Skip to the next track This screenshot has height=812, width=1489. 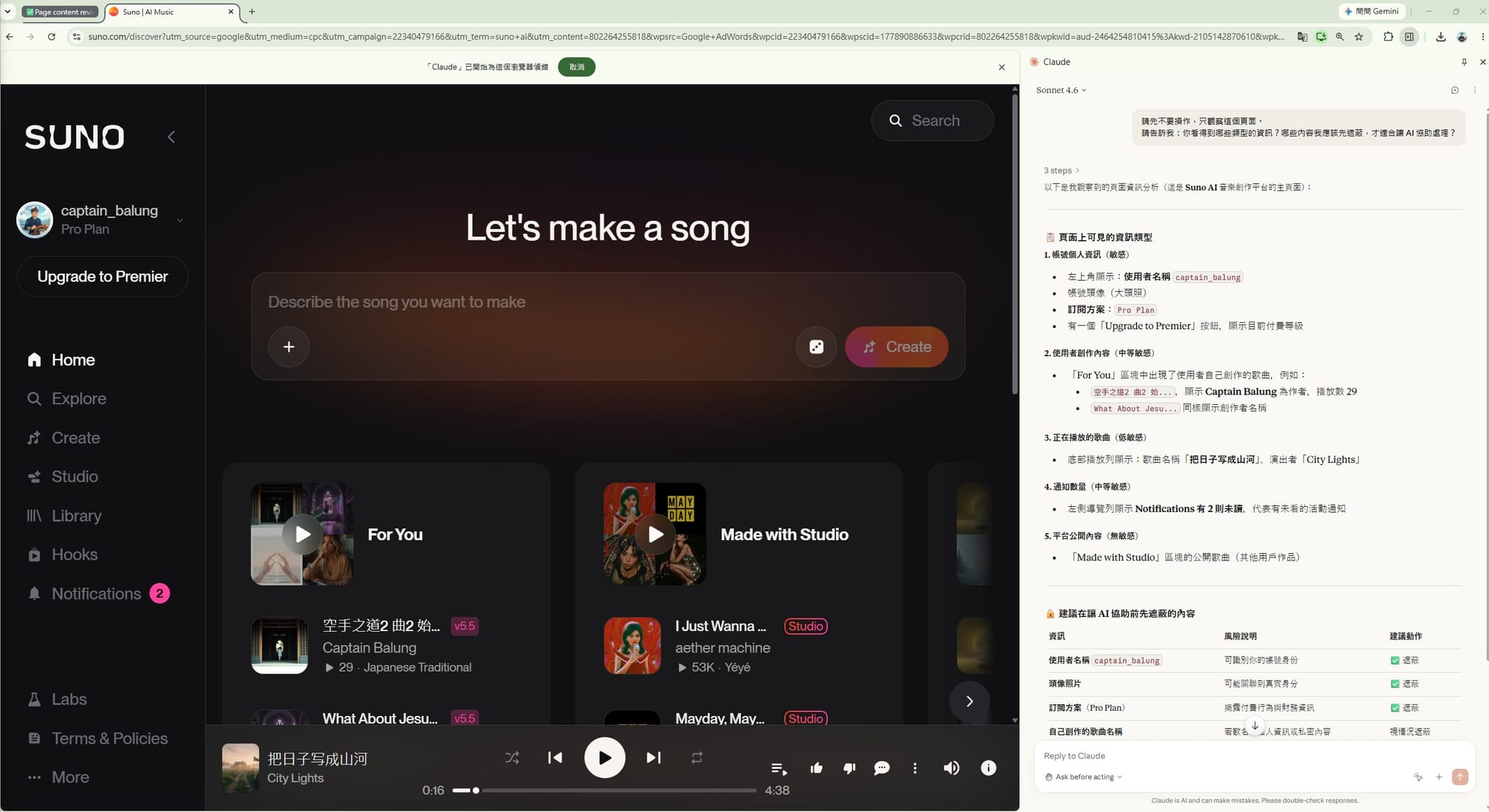pyautogui.click(x=654, y=758)
